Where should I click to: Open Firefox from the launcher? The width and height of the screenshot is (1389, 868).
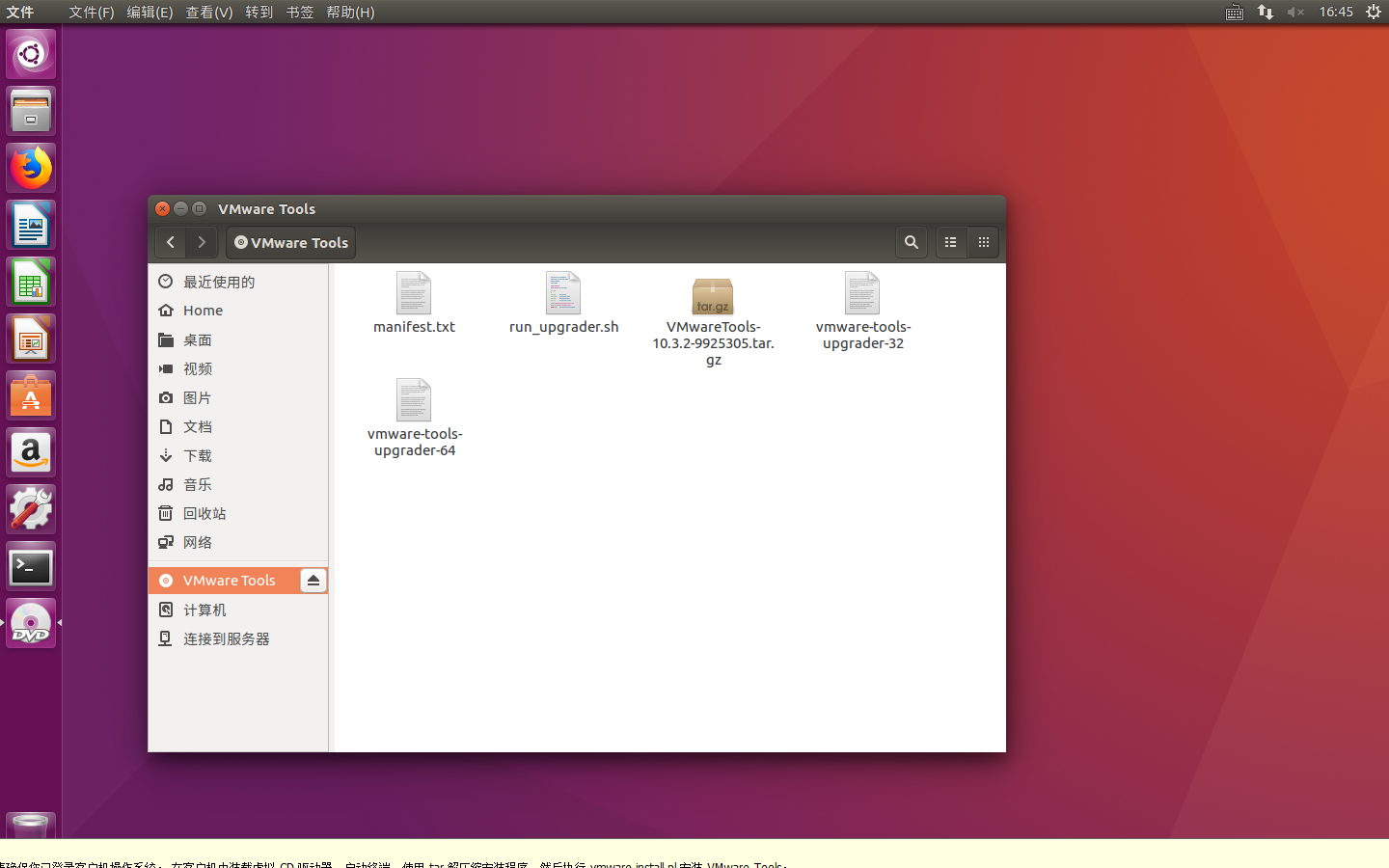pos(30,167)
